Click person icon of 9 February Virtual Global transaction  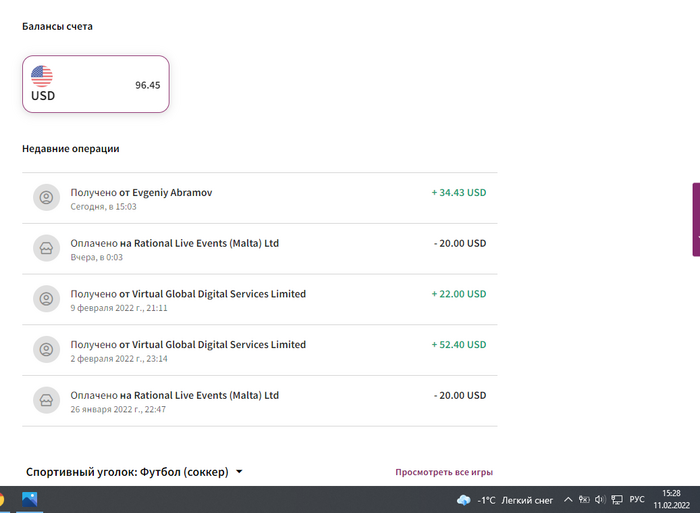tap(46, 299)
